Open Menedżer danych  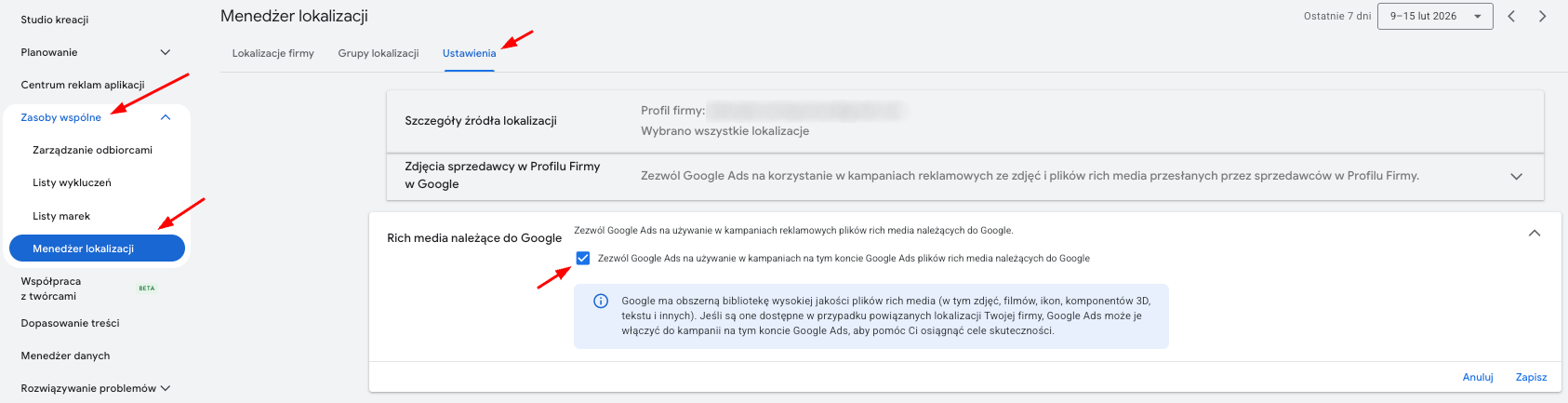point(65,356)
